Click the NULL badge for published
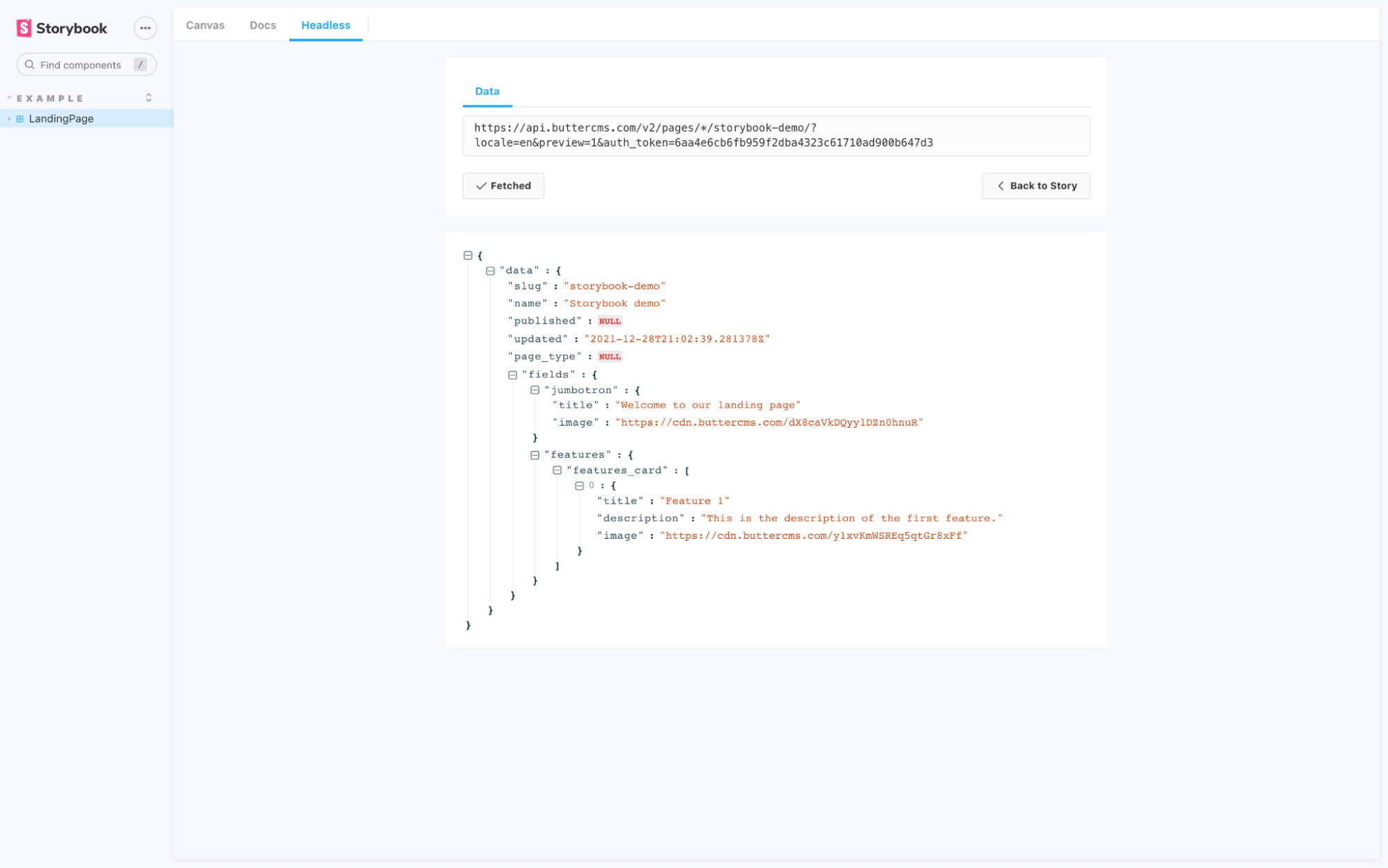The image size is (1388, 868). point(610,322)
